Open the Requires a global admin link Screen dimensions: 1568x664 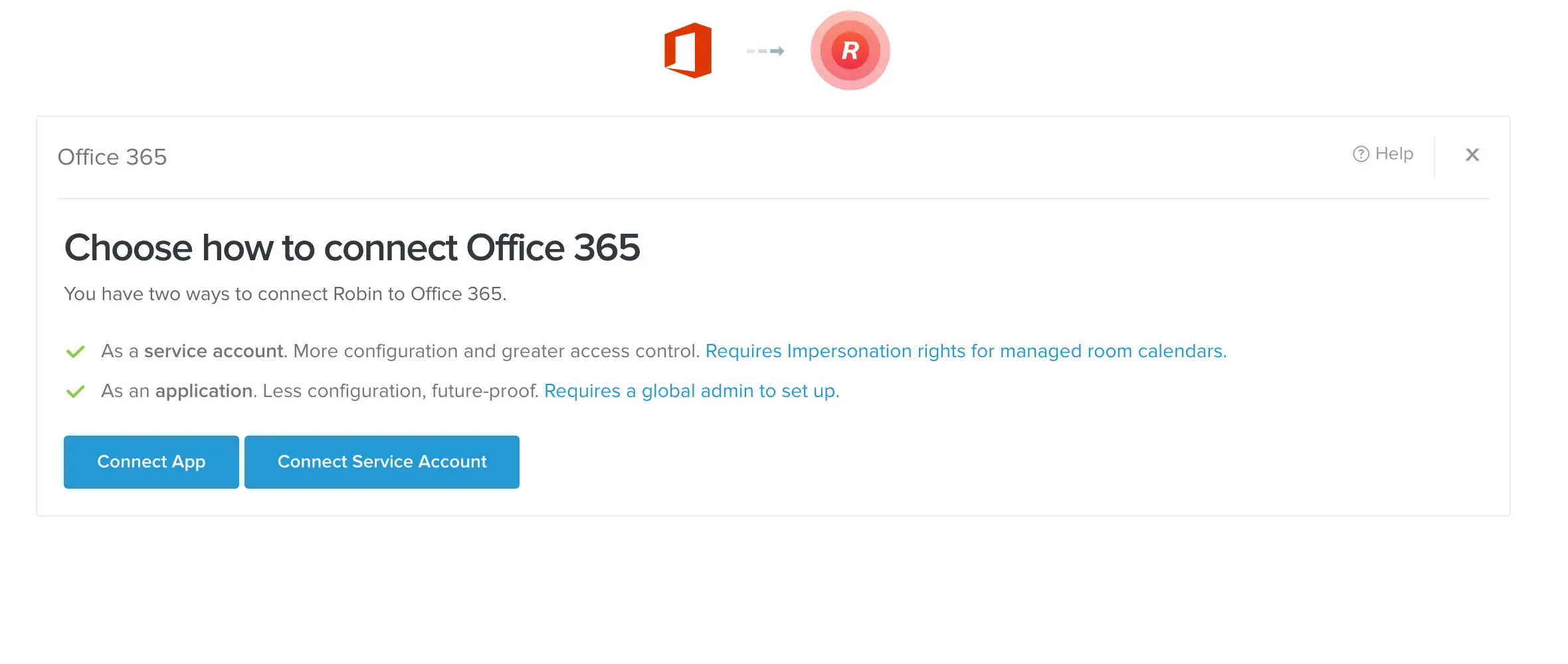[x=692, y=390]
